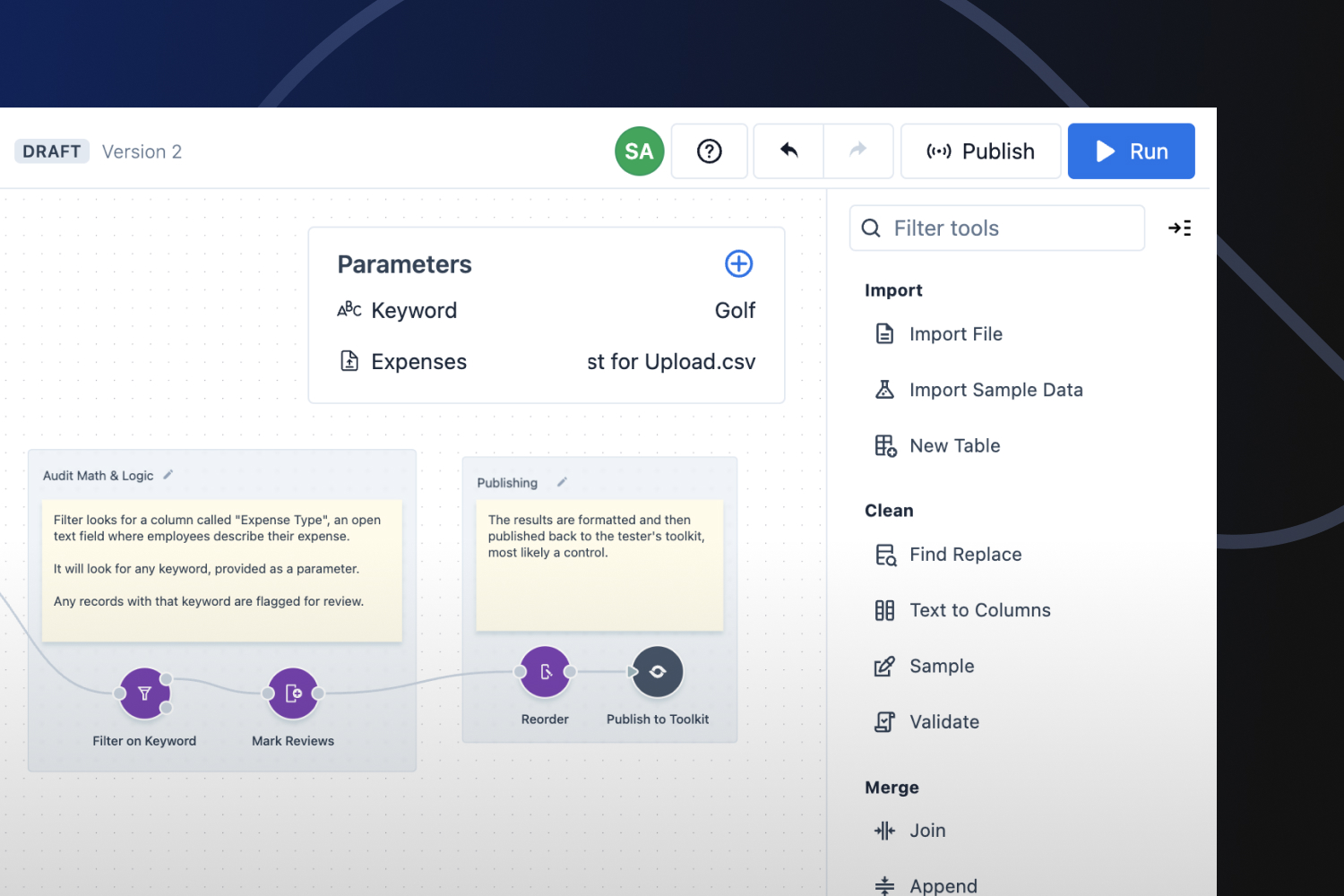The height and width of the screenshot is (896, 1344).
Task: Pick the Find Replace tool
Action: [x=965, y=555]
